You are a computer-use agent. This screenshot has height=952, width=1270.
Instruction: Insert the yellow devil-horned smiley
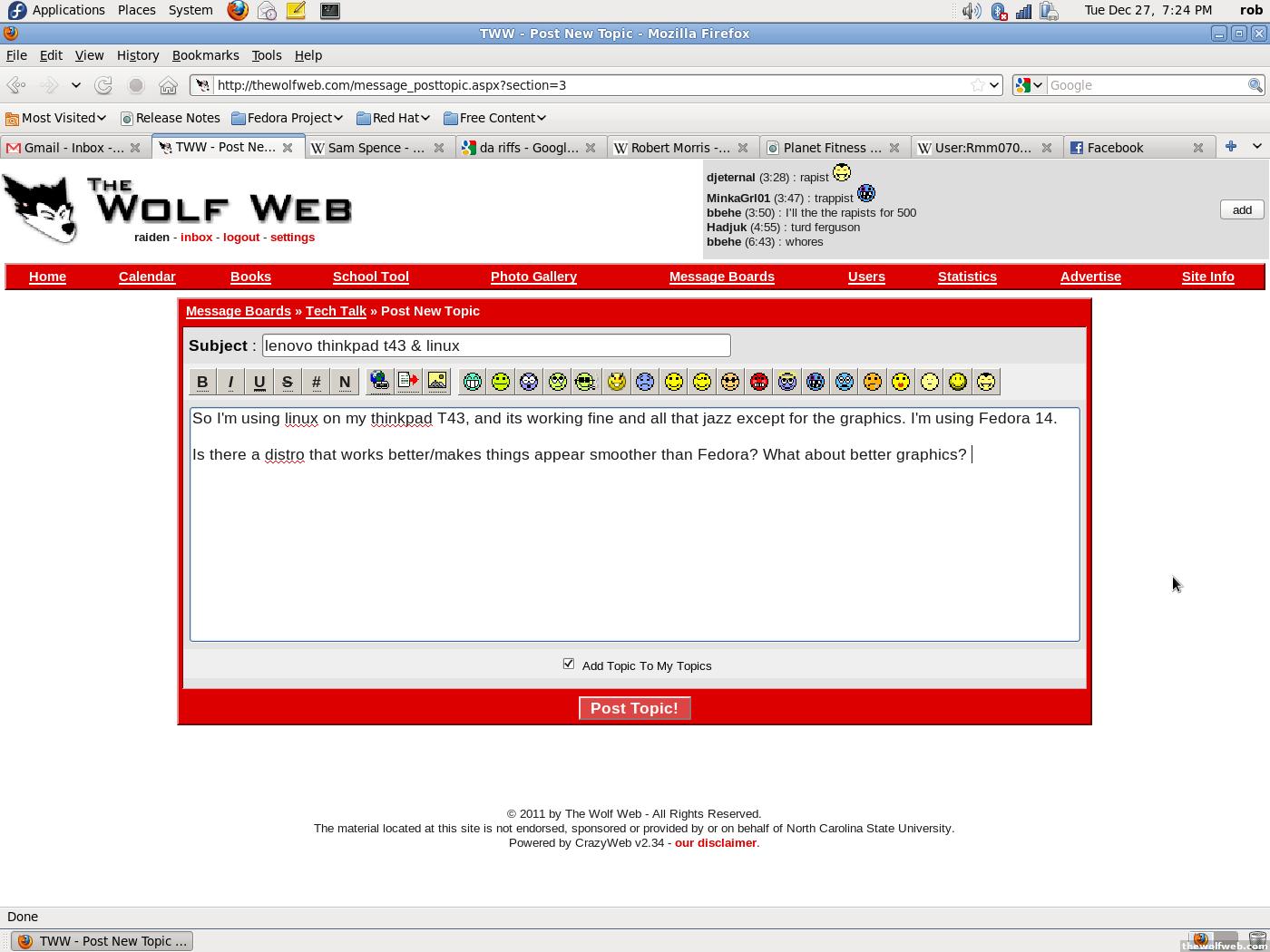[x=617, y=382]
